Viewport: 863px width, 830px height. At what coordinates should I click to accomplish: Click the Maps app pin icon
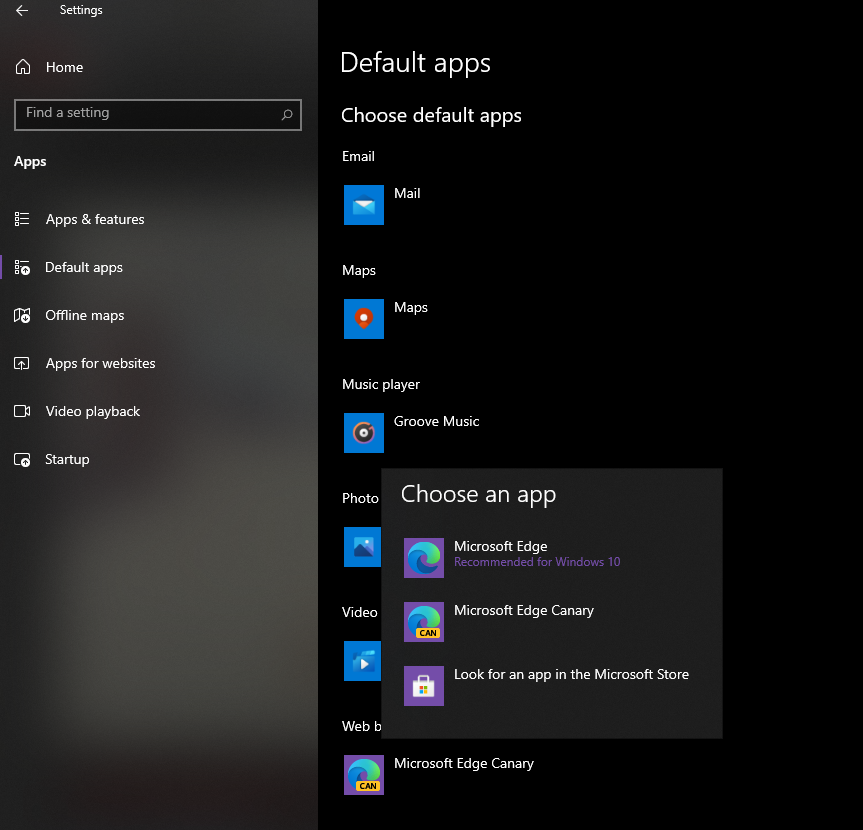(x=364, y=319)
